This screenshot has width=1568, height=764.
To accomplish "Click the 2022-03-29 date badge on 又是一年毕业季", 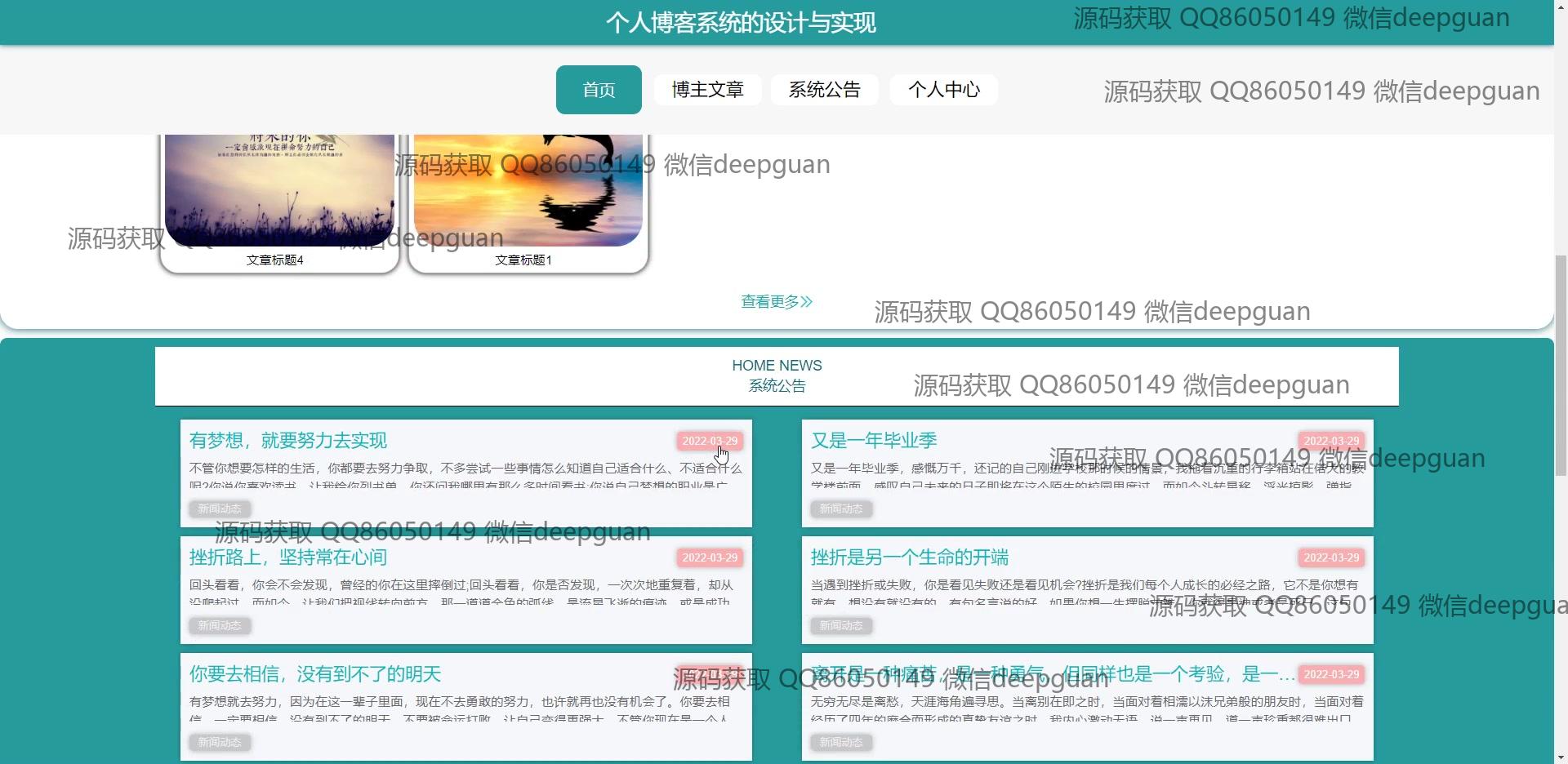I will pyautogui.click(x=1331, y=440).
